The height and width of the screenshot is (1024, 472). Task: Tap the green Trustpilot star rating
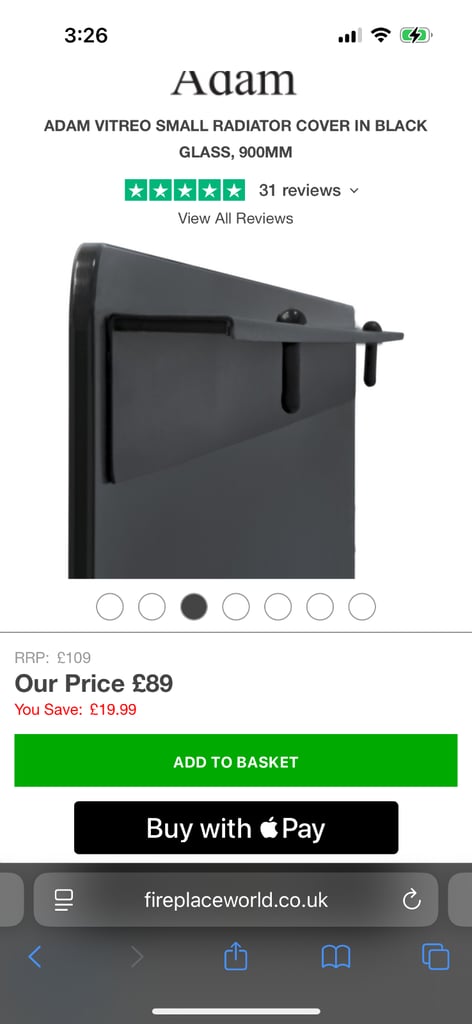[185, 190]
